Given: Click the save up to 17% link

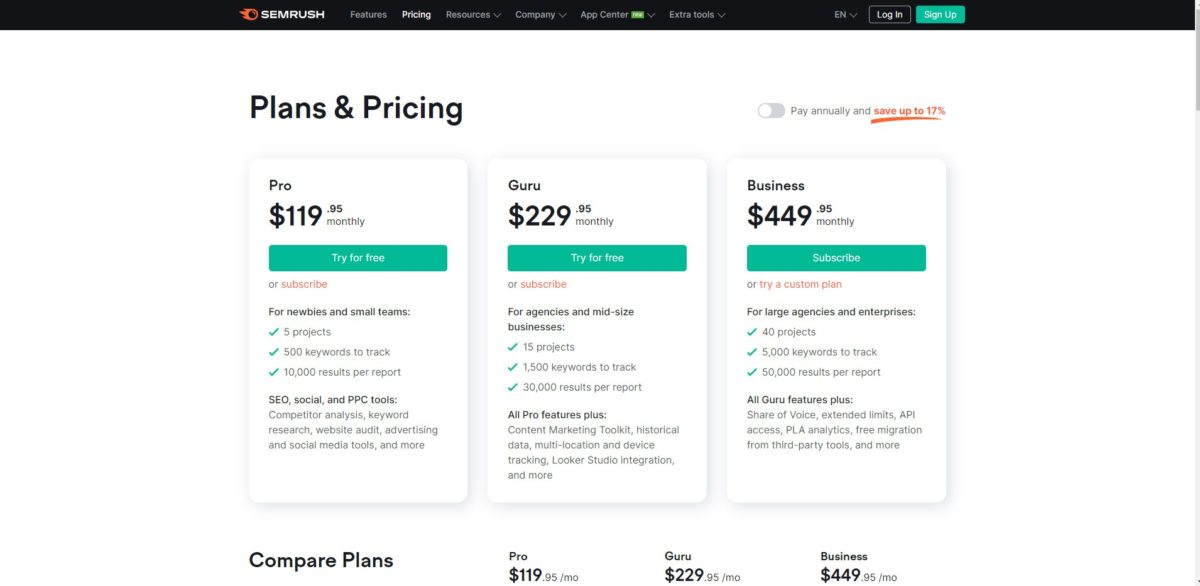Looking at the screenshot, I should [x=907, y=111].
